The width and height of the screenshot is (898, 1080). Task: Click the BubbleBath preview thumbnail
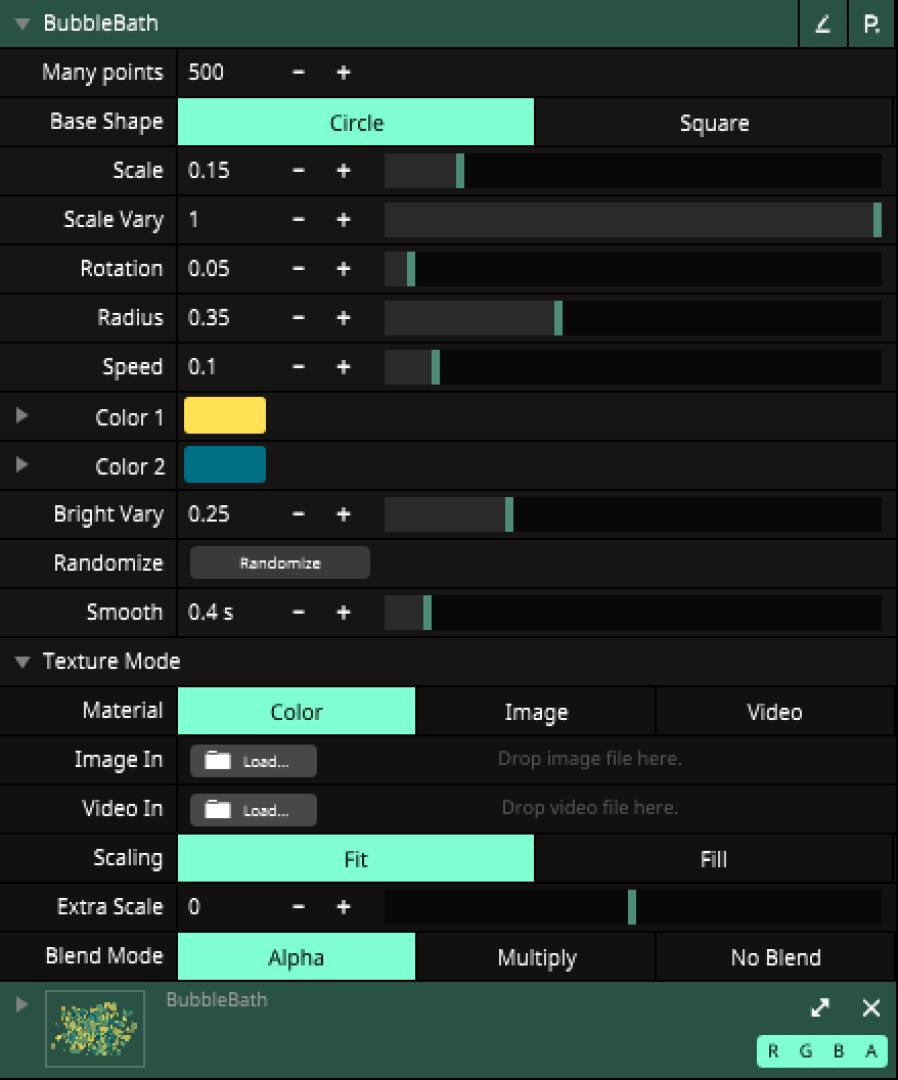pyautogui.click(x=95, y=1028)
